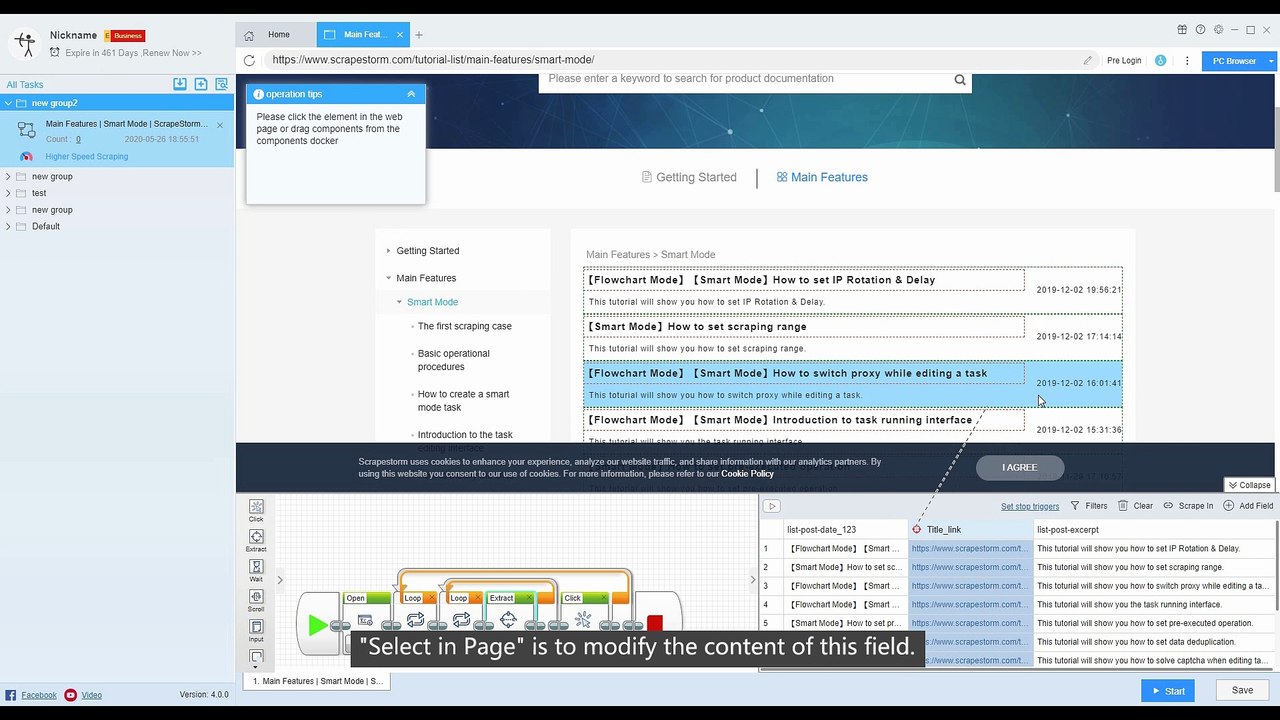Viewport: 1280px width, 720px height.
Task: Click the Pre Login button
Action: coord(1124,61)
